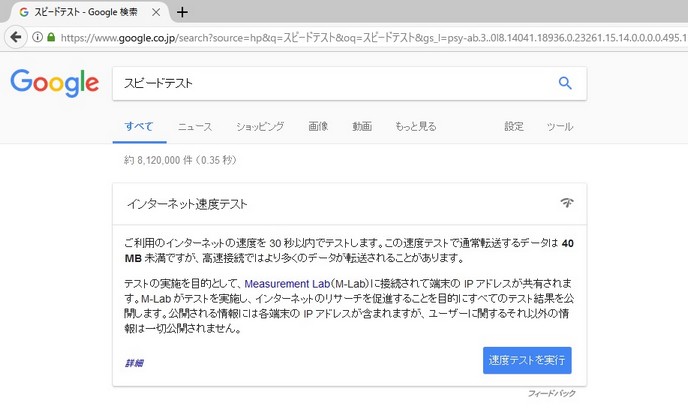Viewport: 688px width, 410px height.
Task: Switch to the ニュース tab
Action: click(195, 126)
